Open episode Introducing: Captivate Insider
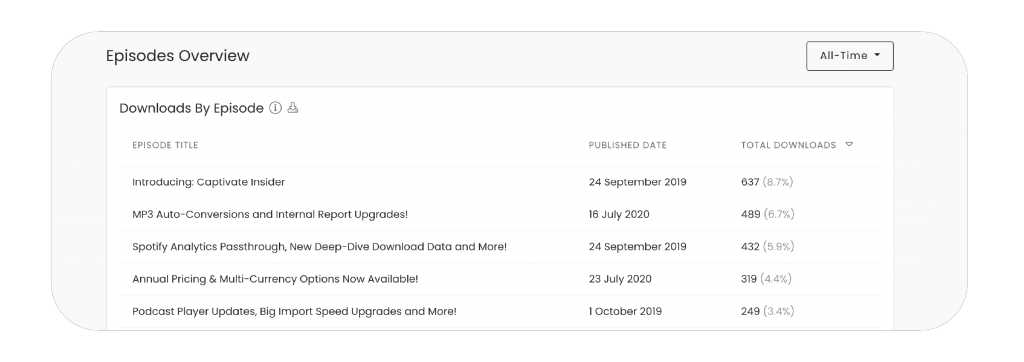Screen dimensions: 1024x362 coord(208,182)
